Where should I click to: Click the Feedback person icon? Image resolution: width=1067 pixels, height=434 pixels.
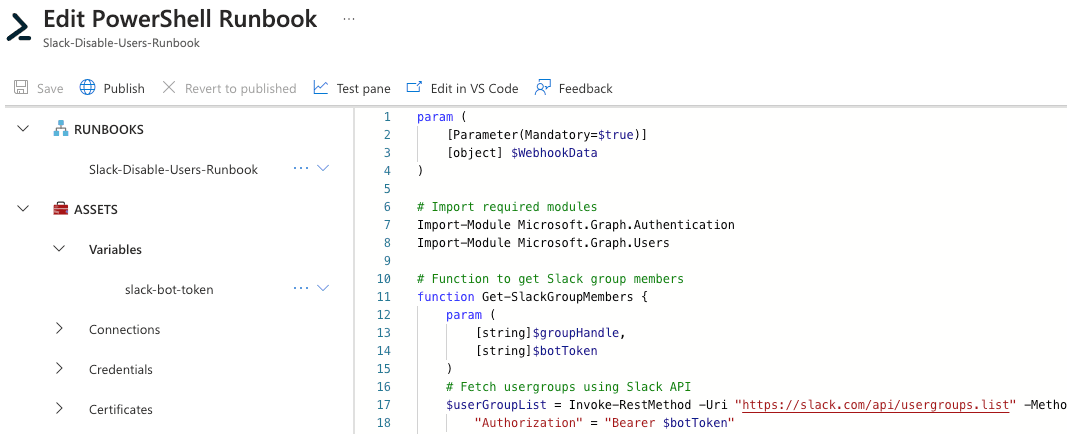tap(542, 88)
